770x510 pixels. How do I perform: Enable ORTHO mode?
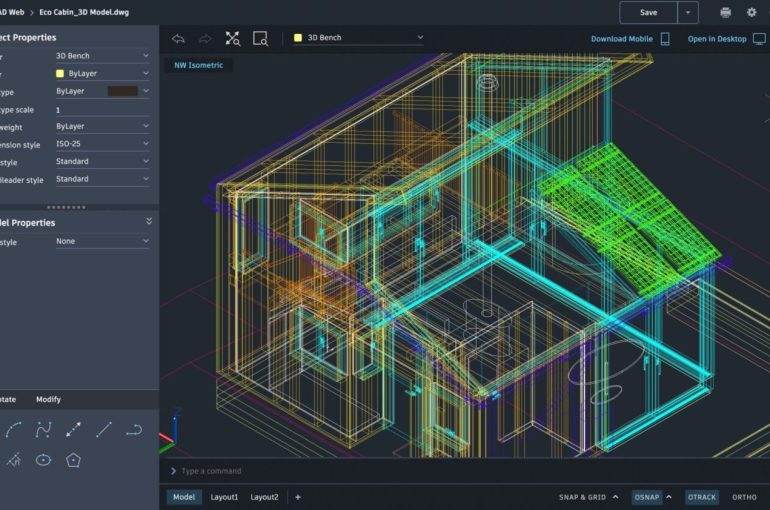[x=744, y=497]
